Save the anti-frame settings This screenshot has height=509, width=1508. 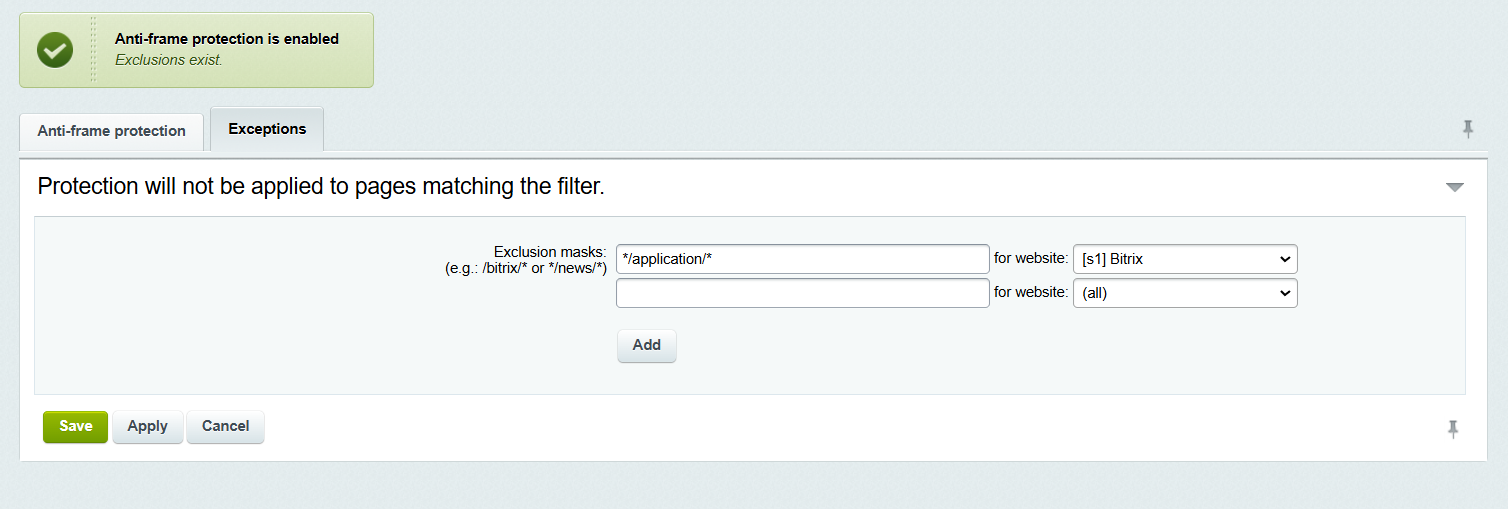(x=75, y=426)
